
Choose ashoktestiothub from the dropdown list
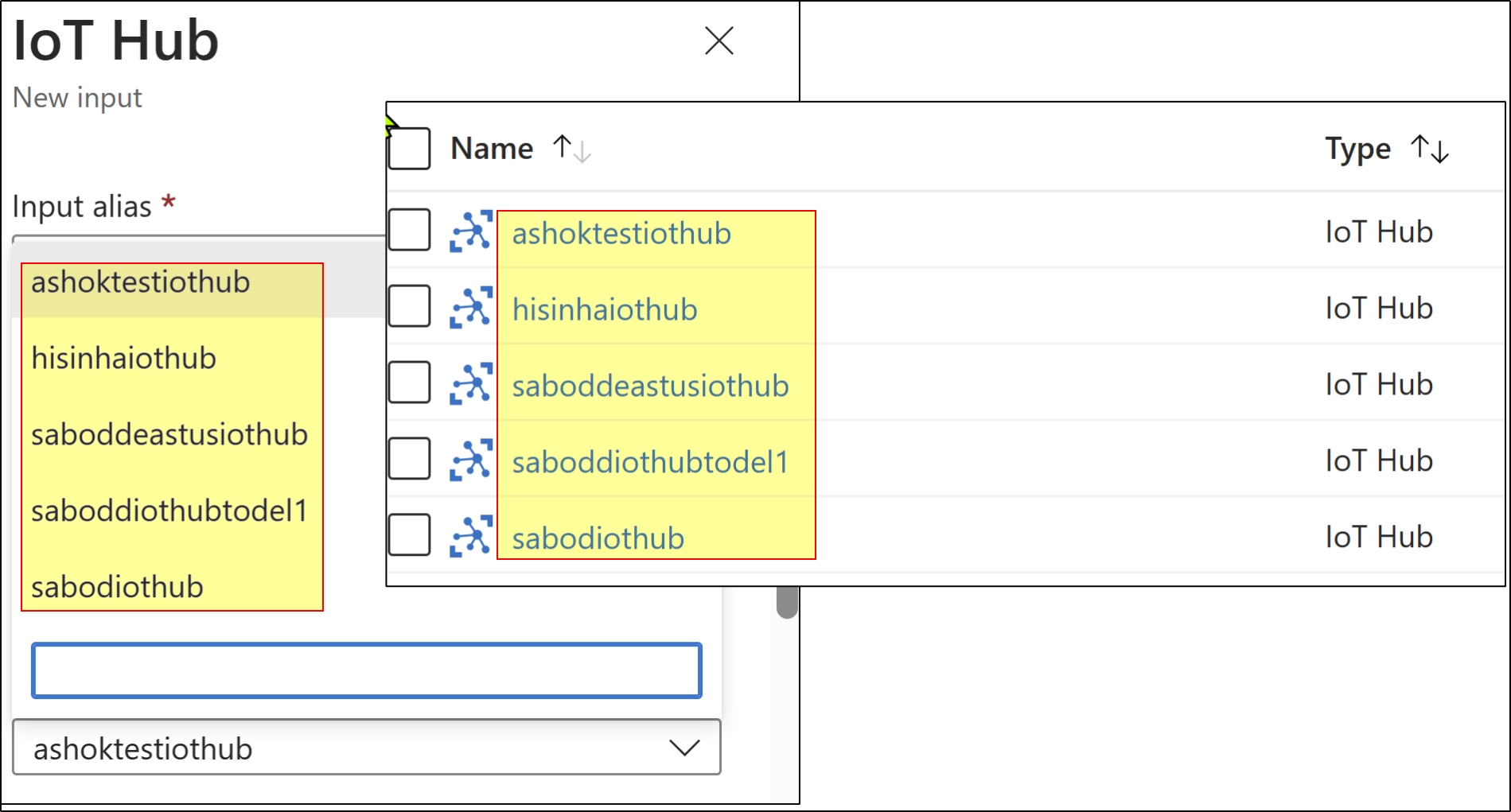[x=141, y=282]
